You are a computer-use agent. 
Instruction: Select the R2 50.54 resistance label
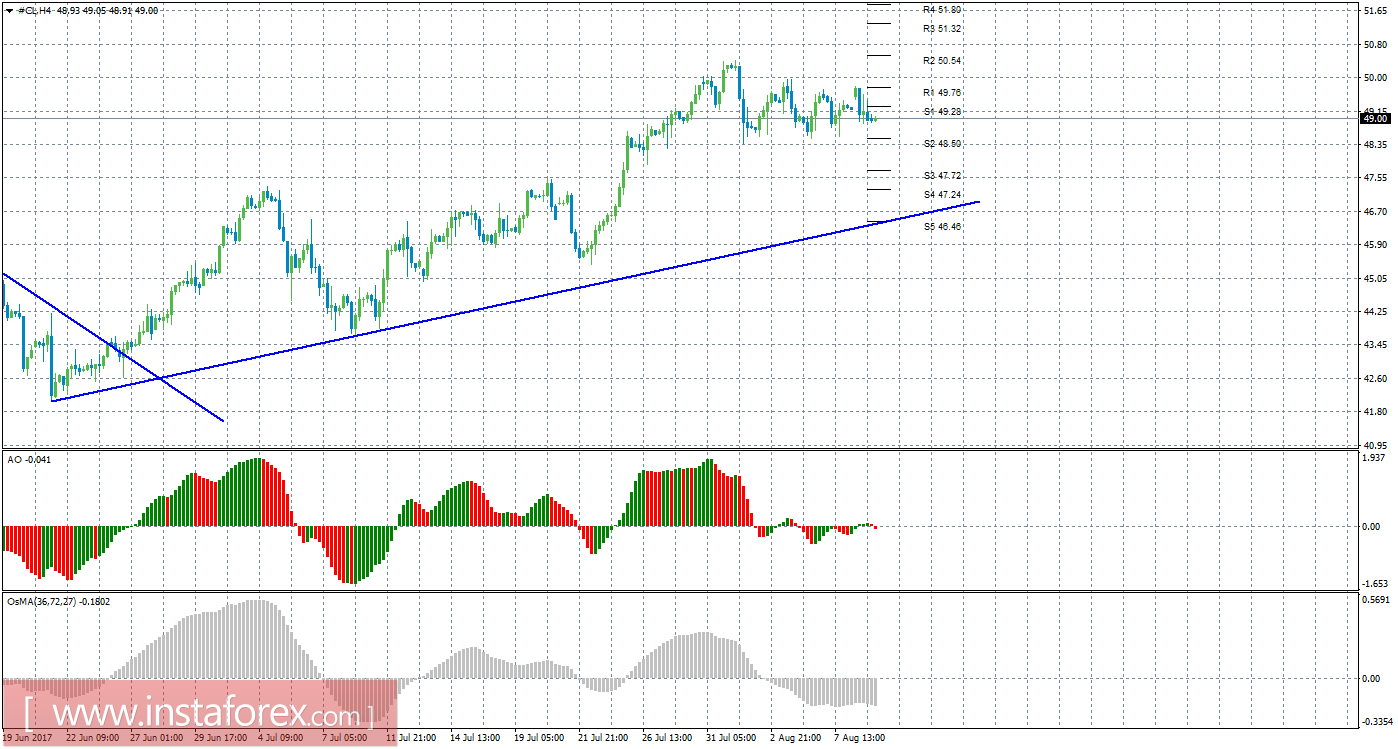(943, 61)
